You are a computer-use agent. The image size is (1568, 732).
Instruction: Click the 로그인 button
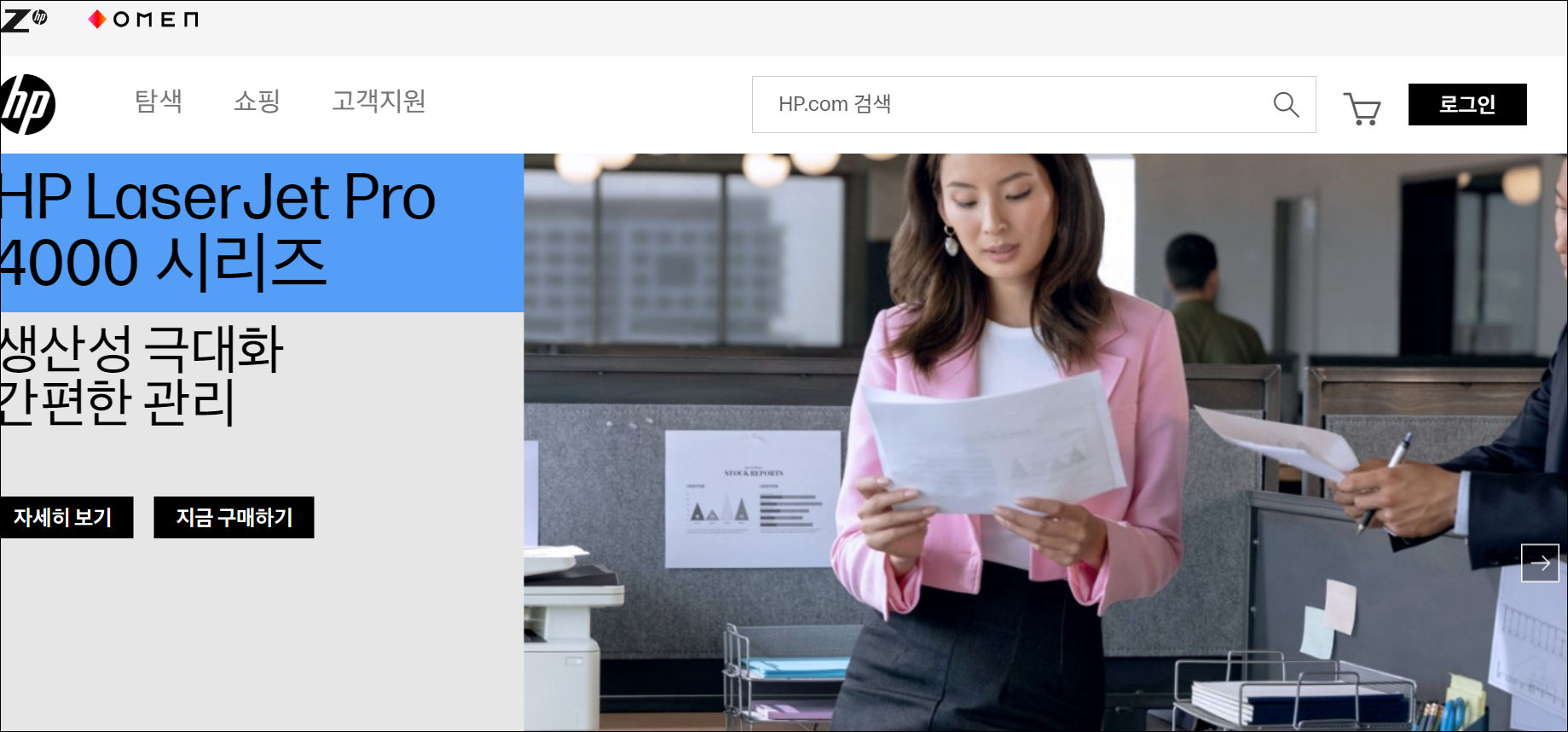point(1467,104)
